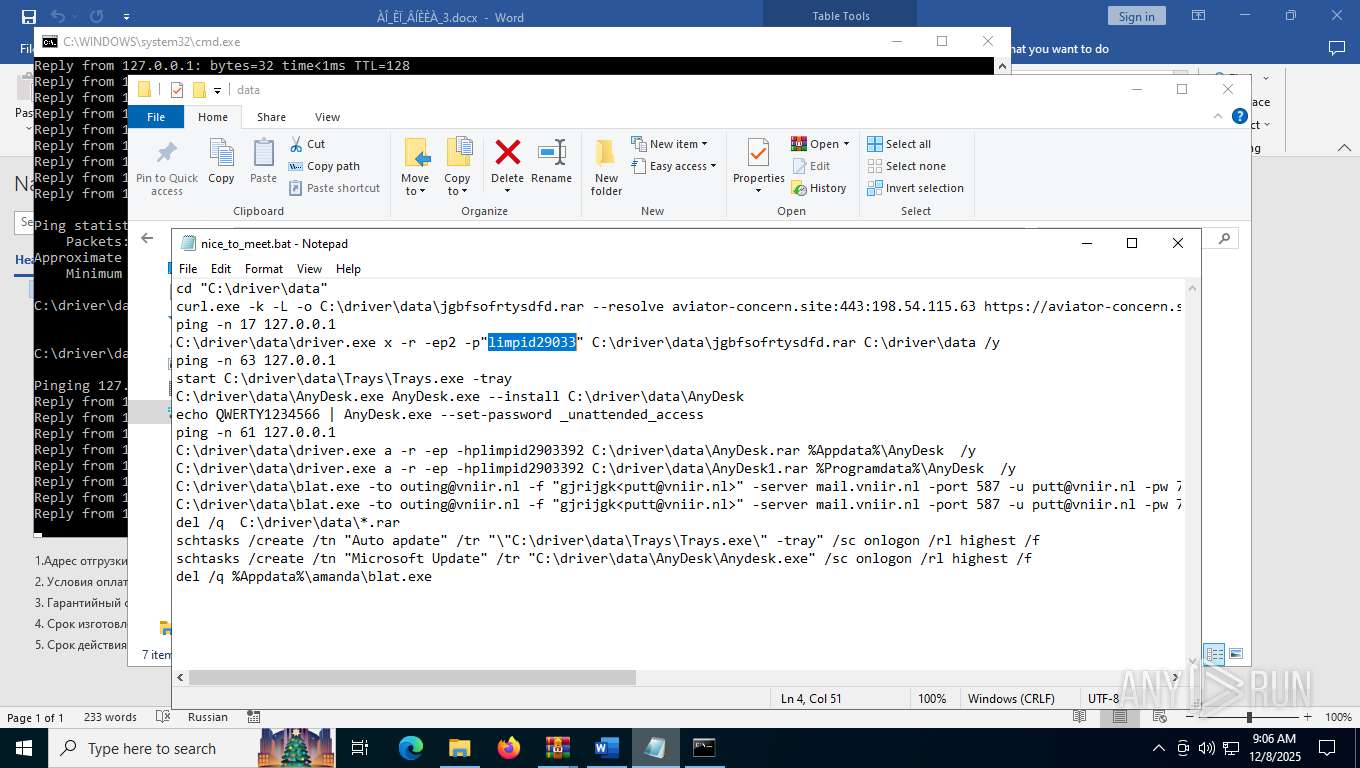Click Undo in Word's quick access toolbar
1360x768 pixels.
point(57,16)
